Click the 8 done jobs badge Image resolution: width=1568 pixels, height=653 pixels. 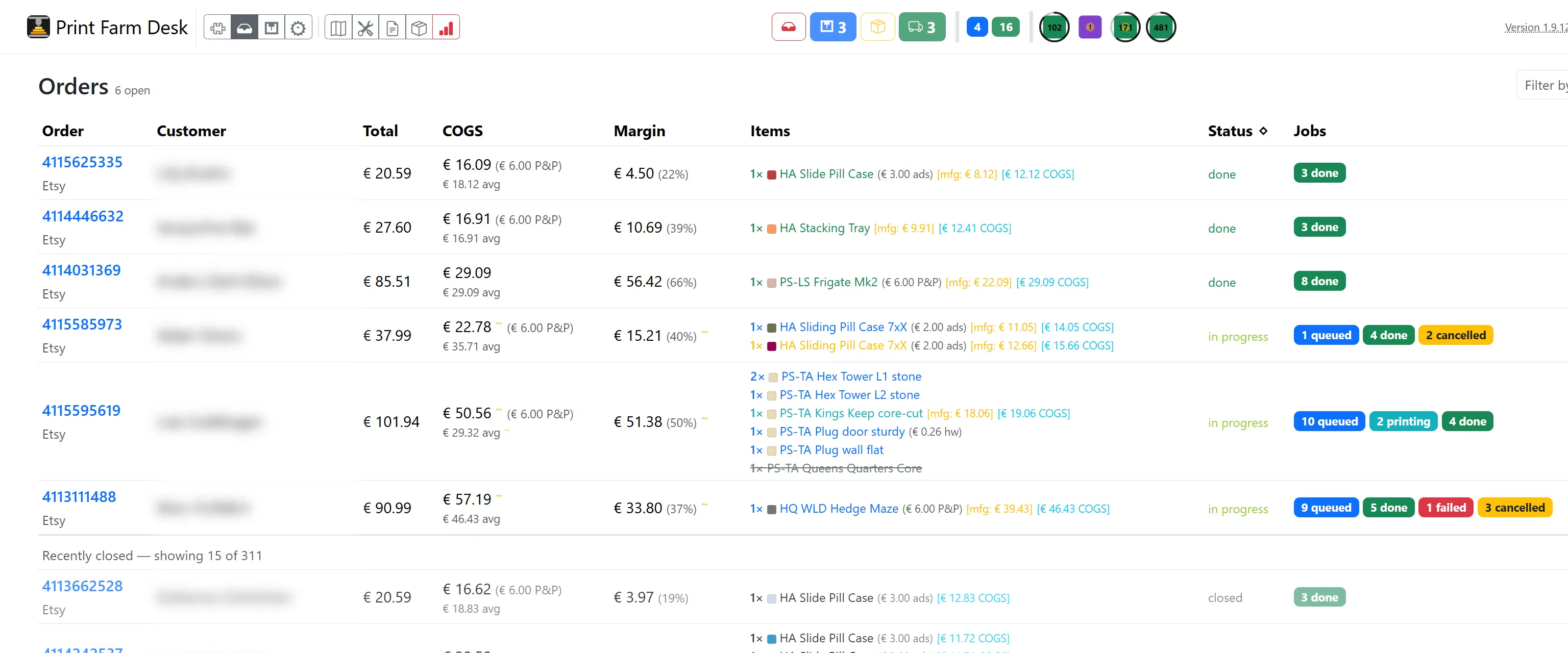1319,281
